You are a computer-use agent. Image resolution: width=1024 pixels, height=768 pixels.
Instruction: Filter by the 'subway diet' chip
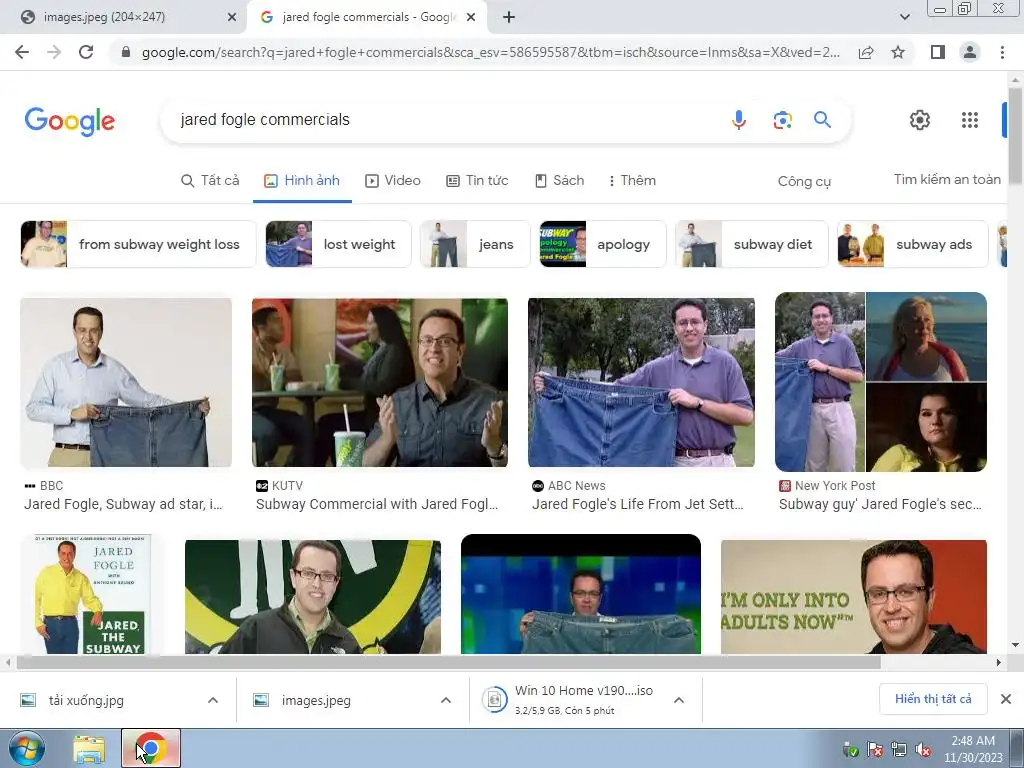pos(752,244)
